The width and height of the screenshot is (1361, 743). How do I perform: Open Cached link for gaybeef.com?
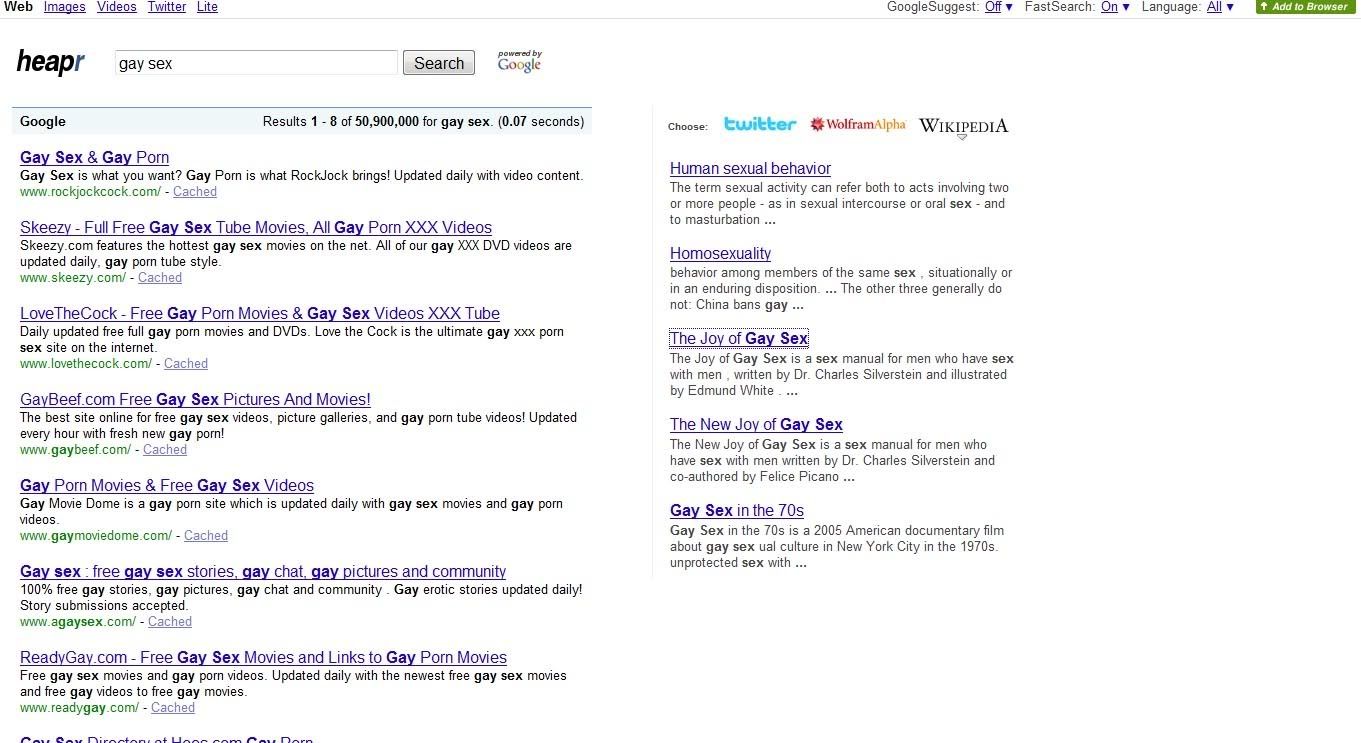[165, 450]
